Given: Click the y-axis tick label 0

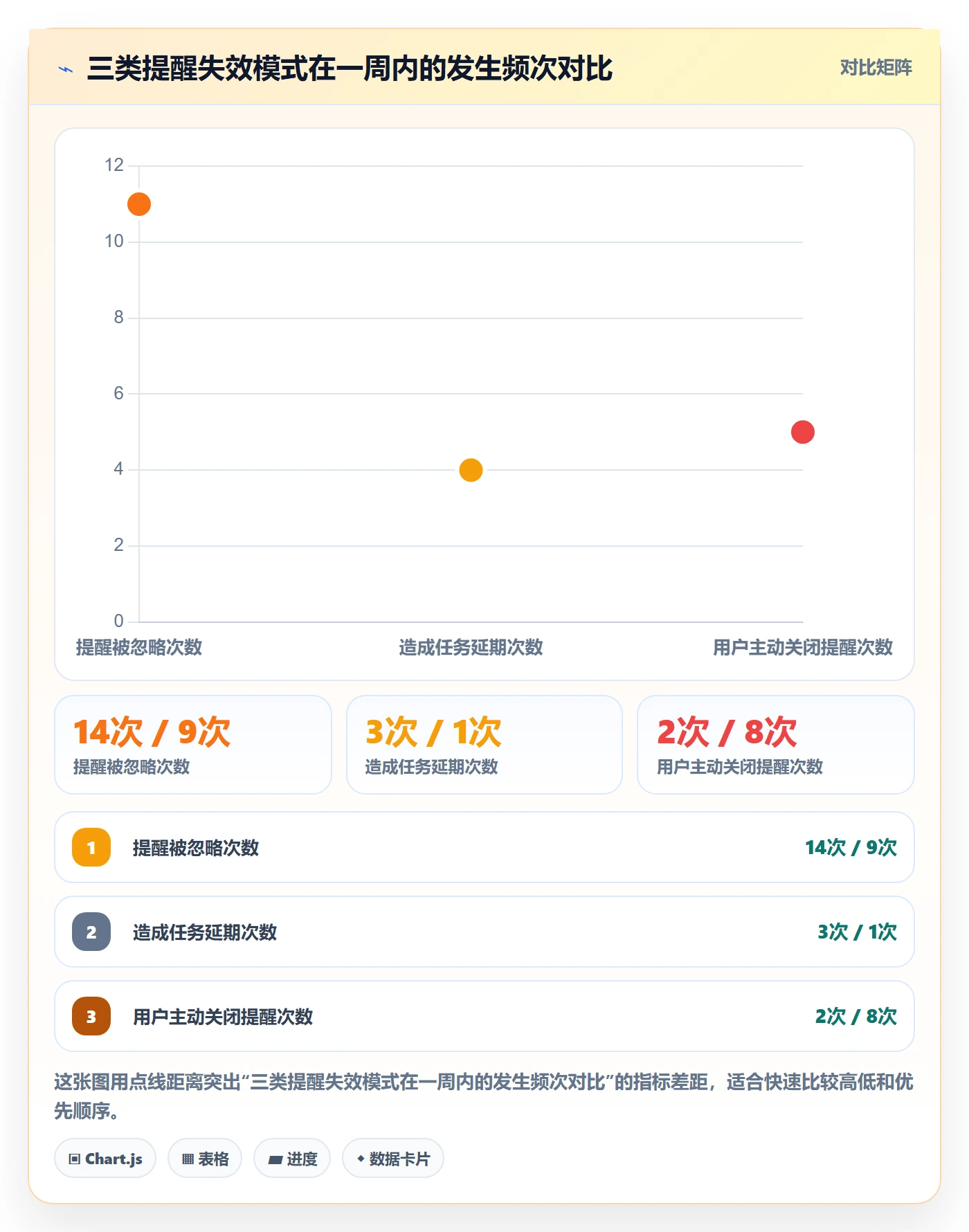Looking at the screenshot, I should point(119,621).
